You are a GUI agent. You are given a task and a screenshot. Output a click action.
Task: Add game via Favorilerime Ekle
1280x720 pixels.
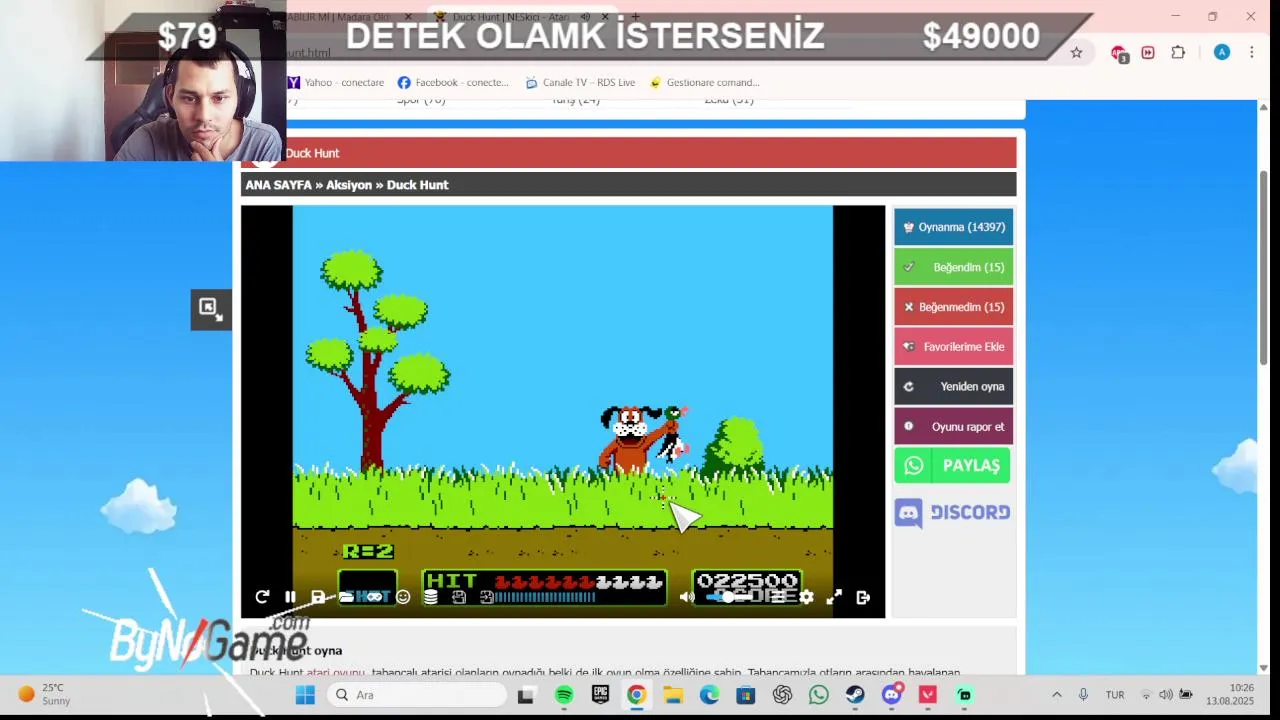tap(953, 347)
